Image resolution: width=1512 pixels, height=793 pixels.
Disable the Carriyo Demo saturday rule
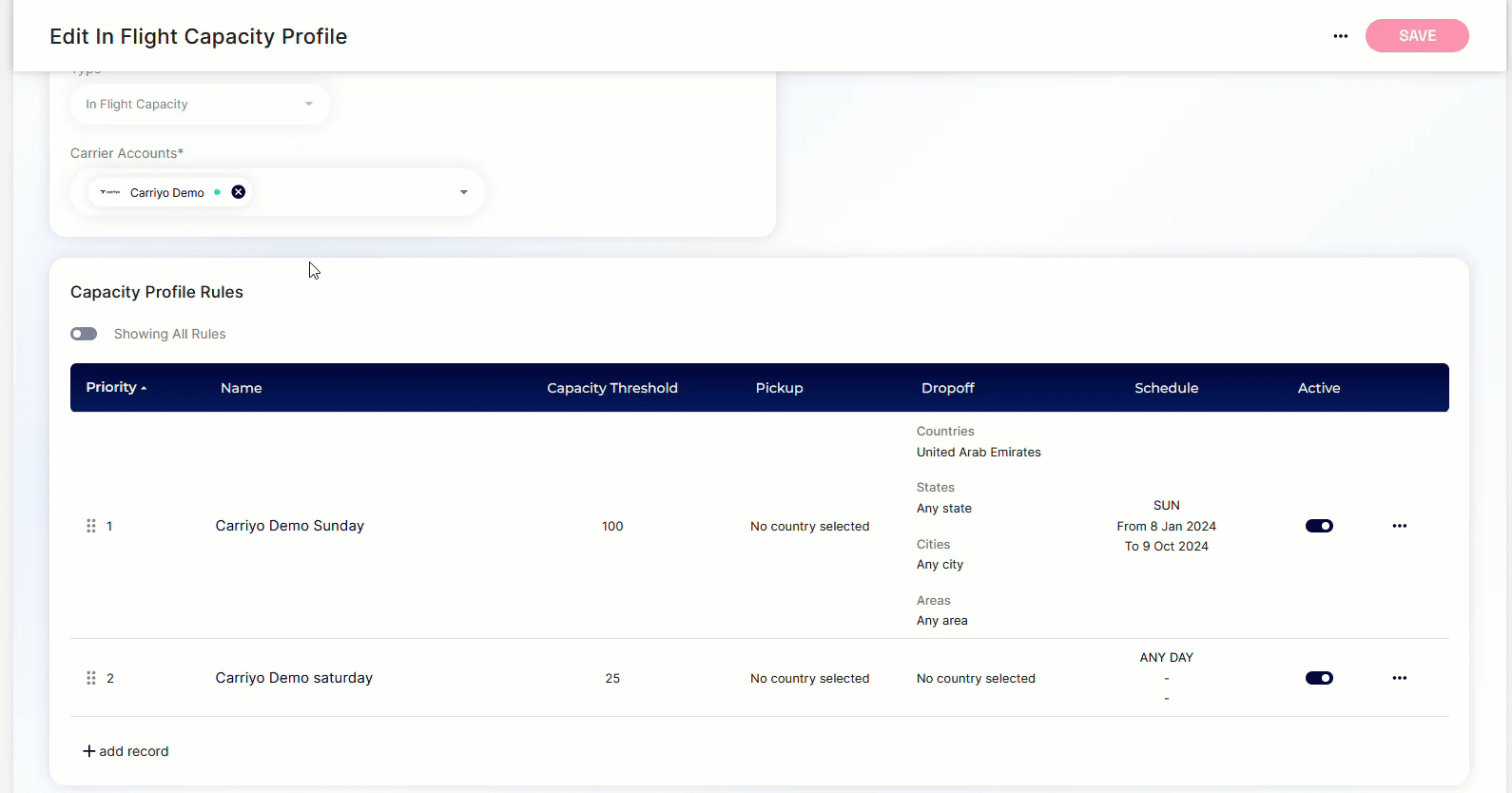click(x=1318, y=678)
